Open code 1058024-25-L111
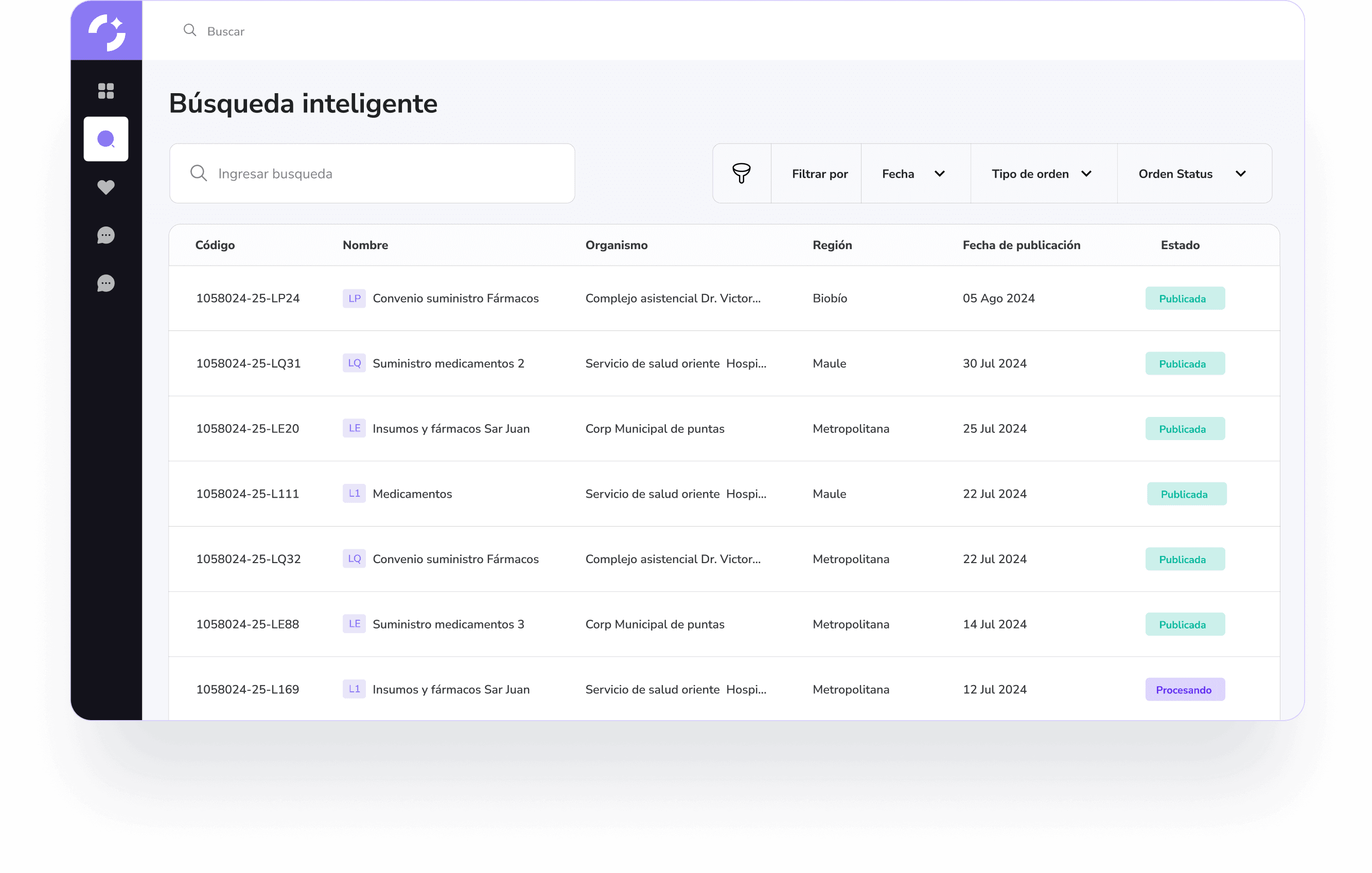 pos(247,494)
